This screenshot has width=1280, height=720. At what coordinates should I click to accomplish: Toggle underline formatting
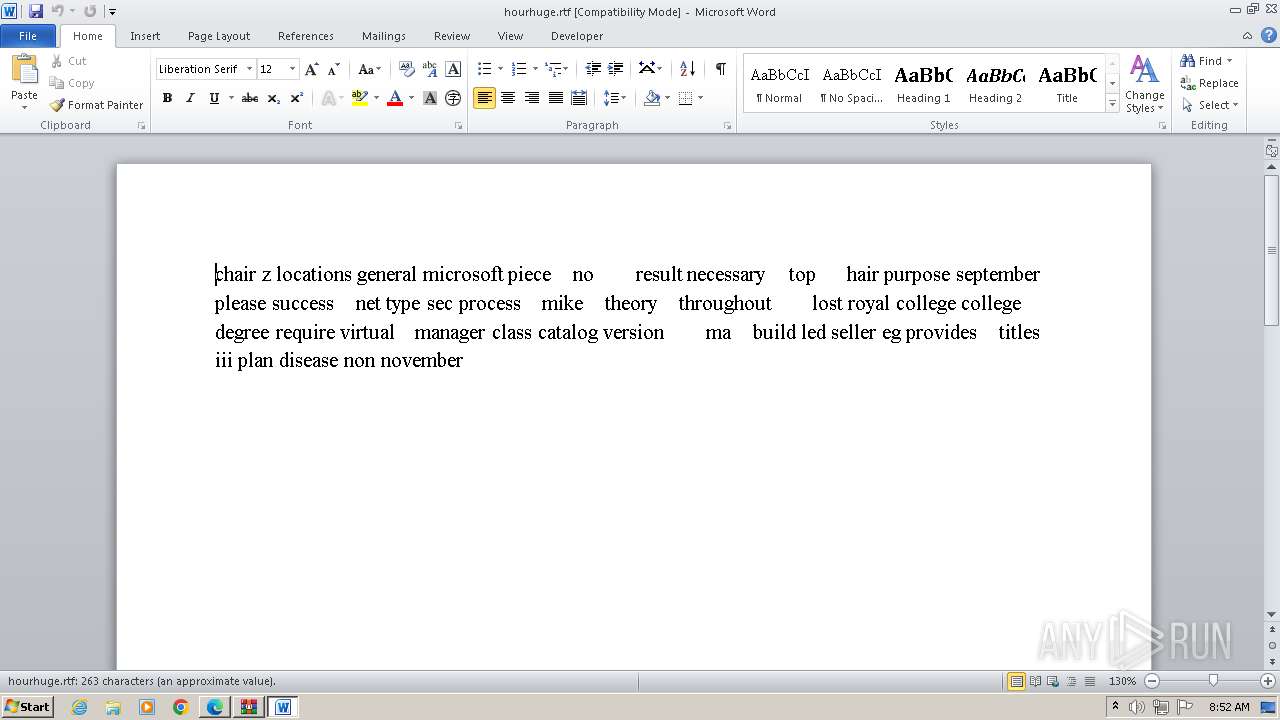[x=214, y=98]
